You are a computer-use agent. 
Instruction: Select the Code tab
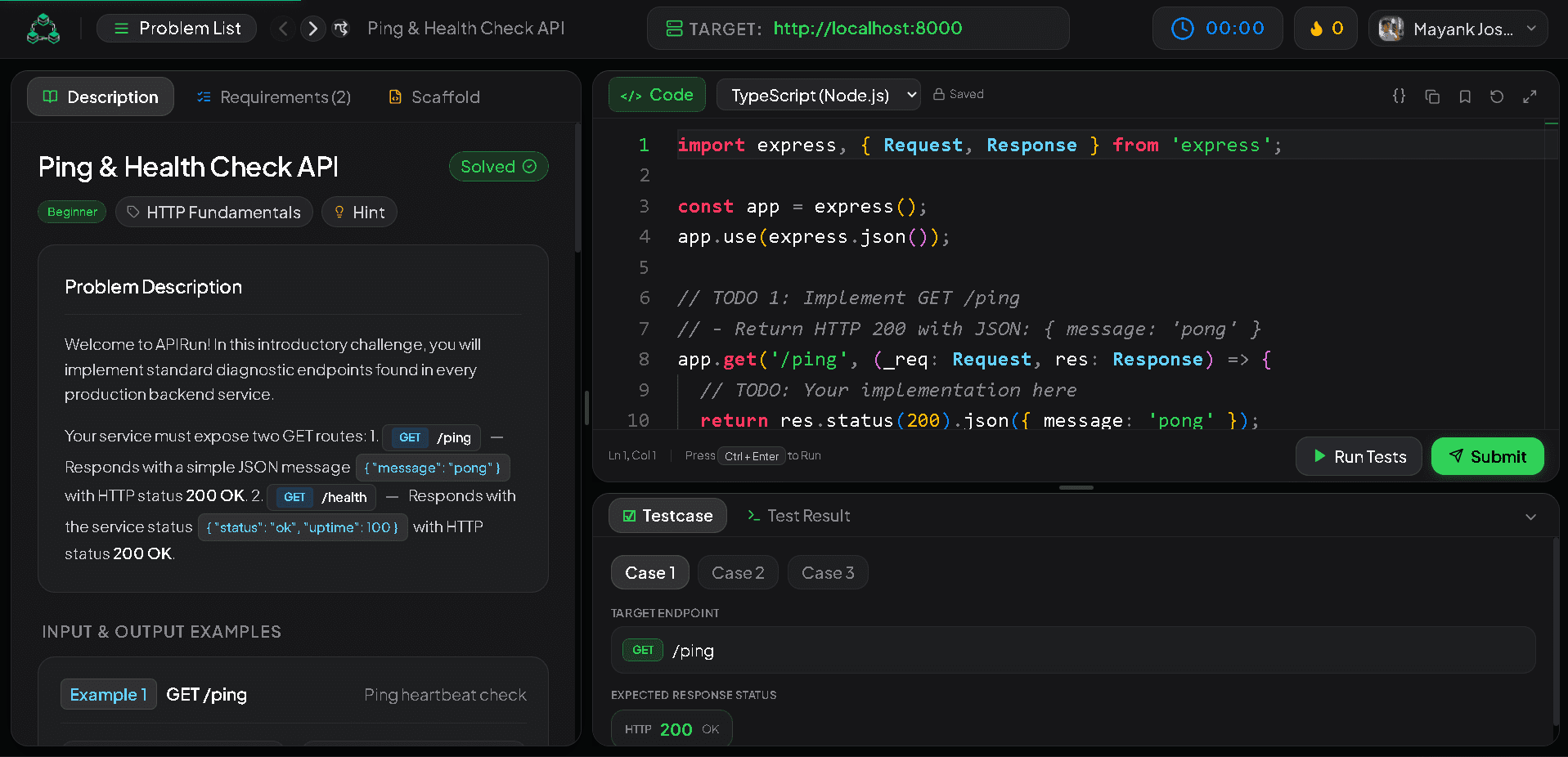(x=657, y=95)
